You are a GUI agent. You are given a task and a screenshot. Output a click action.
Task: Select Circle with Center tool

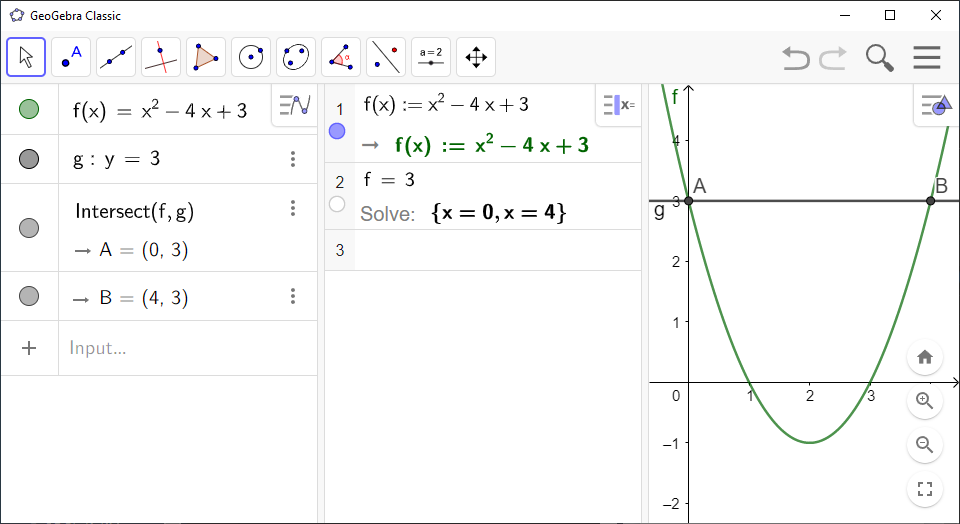[x=251, y=57]
